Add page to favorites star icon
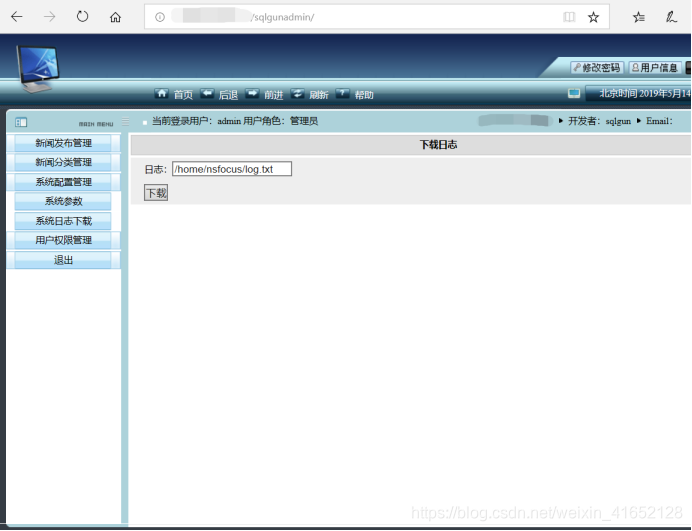The width and height of the screenshot is (692, 531). click(593, 17)
